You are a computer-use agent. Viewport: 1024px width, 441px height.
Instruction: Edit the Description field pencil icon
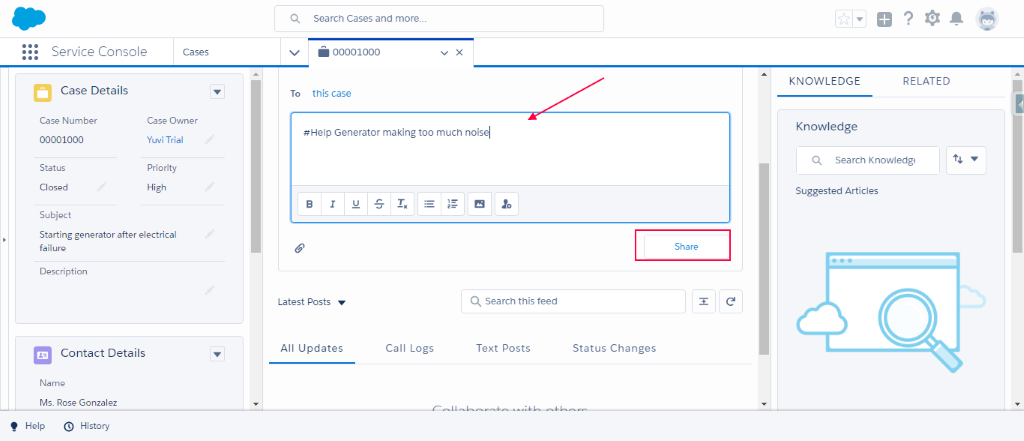click(x=209, y=290)
